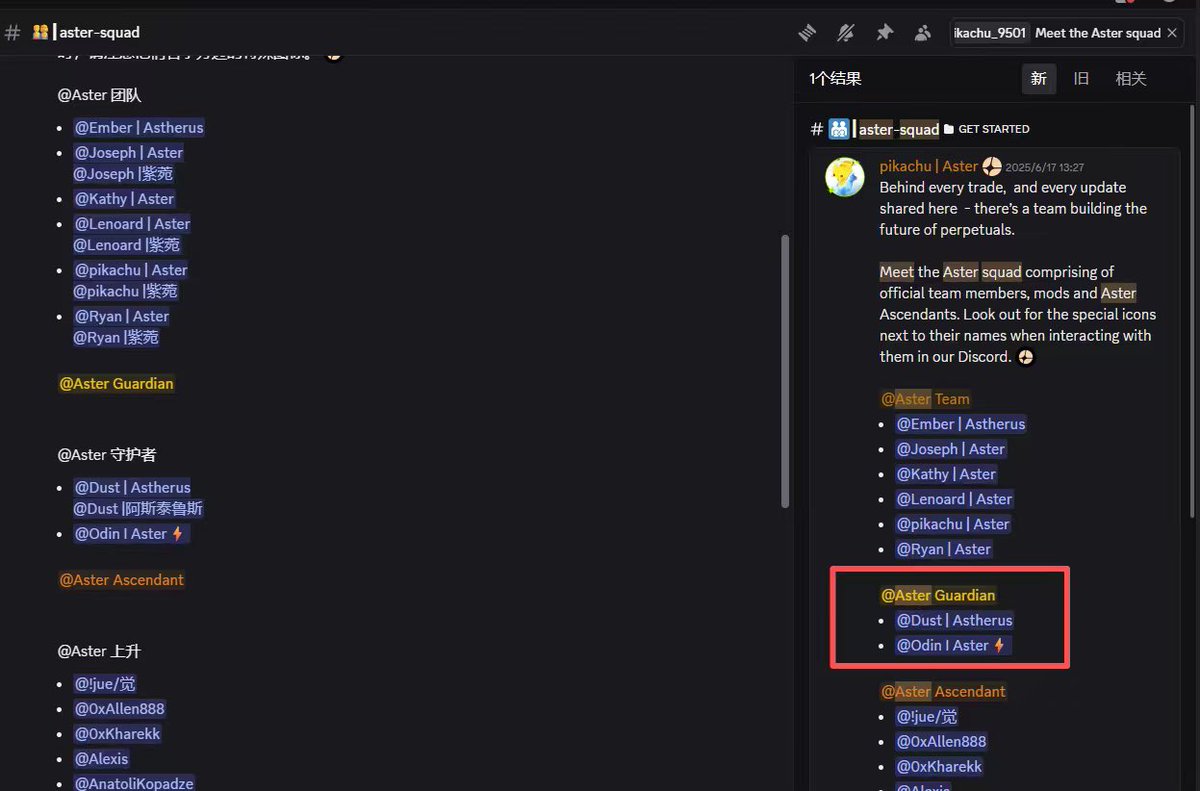
Task: Click @0xKharekk mention in left chat
Action: (117, 734)
